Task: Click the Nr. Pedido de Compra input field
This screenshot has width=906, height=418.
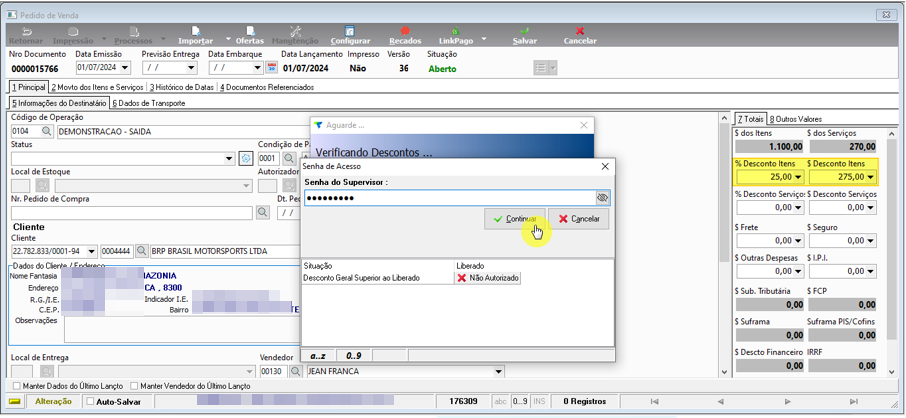Action: (132, 213)
